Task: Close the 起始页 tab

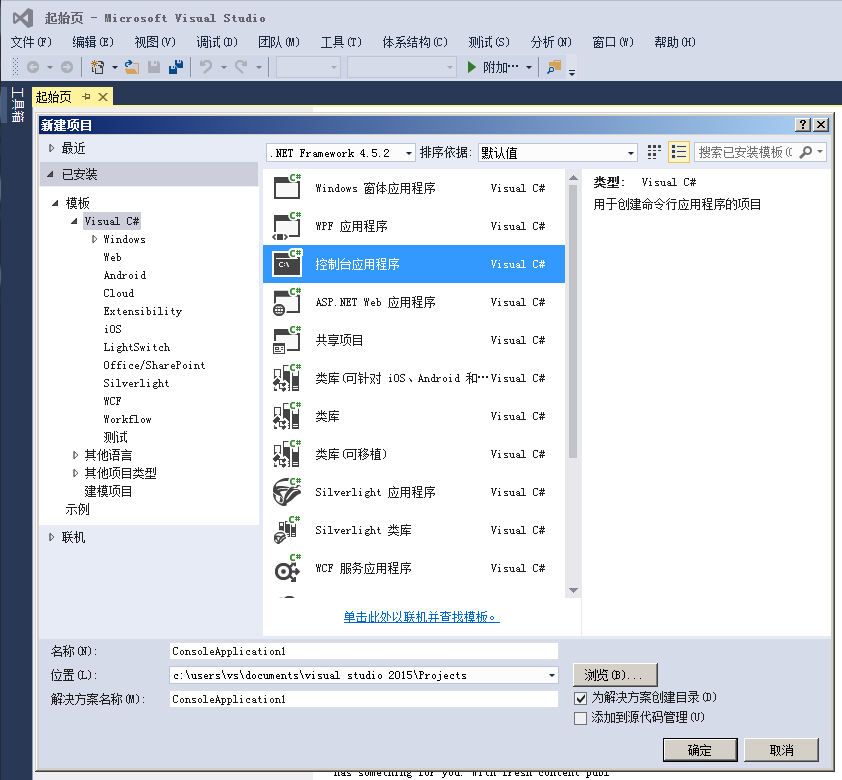Action: pyautogui.click(x=103, y=97)
